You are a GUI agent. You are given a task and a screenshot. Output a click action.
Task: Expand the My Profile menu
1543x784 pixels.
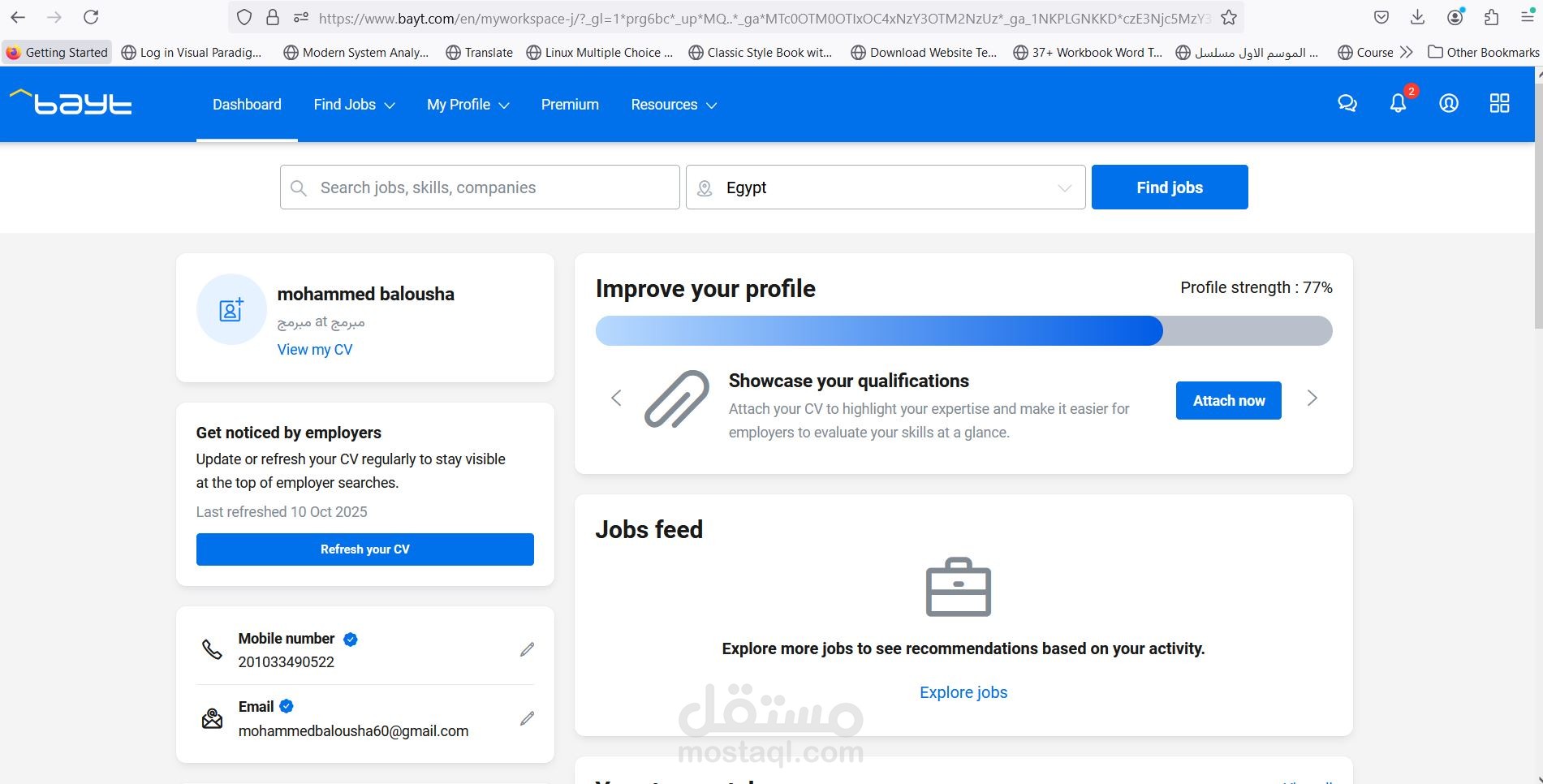[468, 105]
